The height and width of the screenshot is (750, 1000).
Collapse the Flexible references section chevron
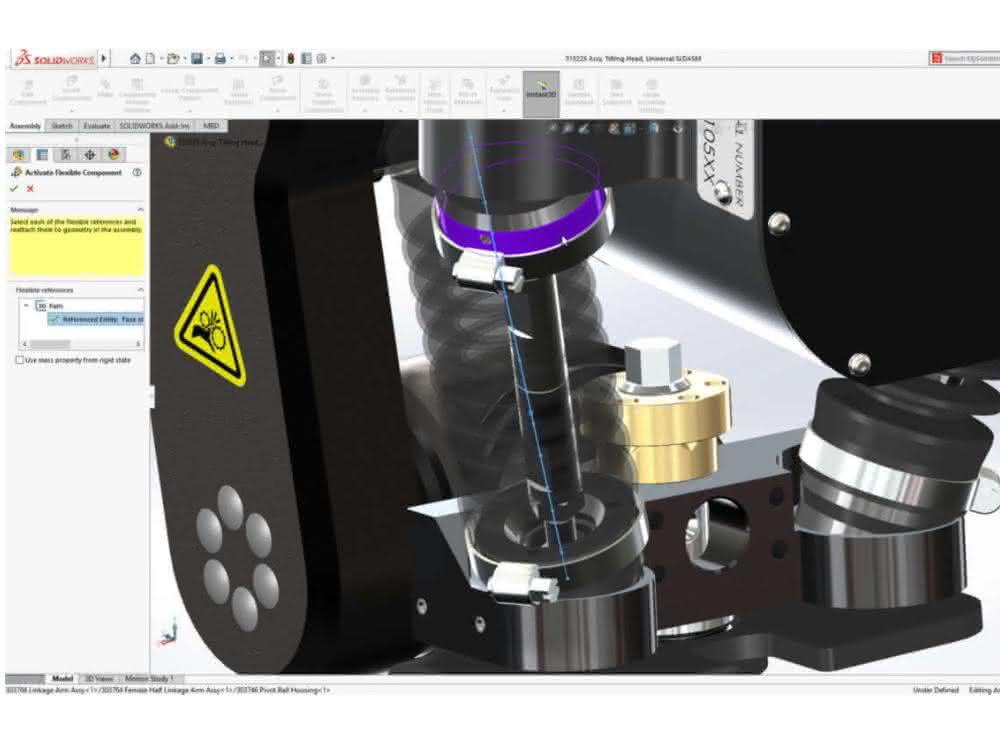coord(140,290)
